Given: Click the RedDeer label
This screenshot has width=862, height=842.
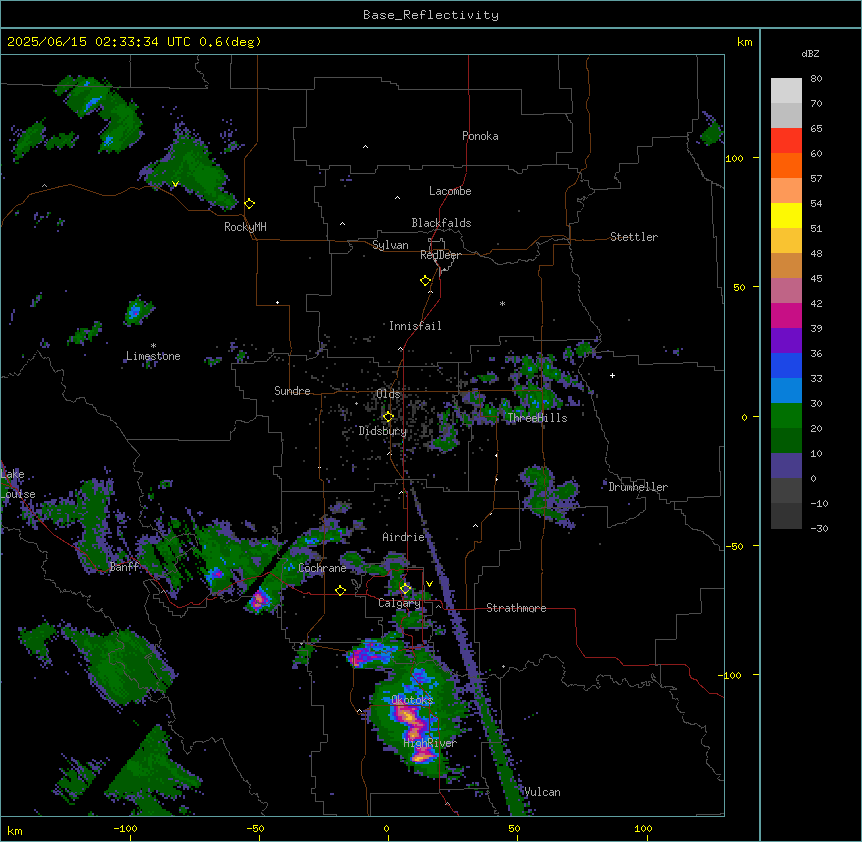Looking at the screenshot, I should point(440,255).
